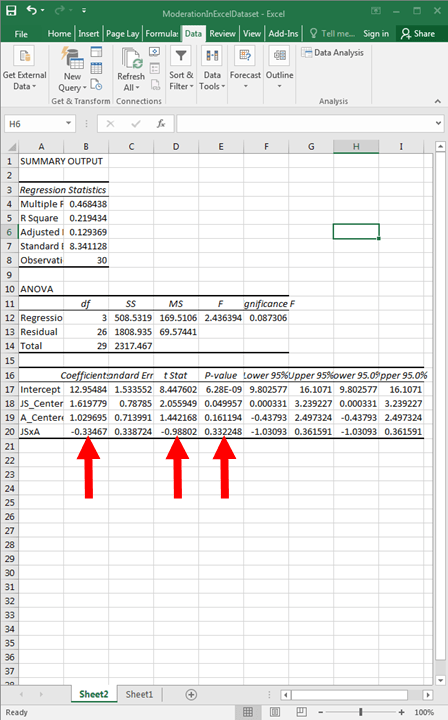Switch to the View tab
This screenshot has height=720, width=448.
[252, 34]
